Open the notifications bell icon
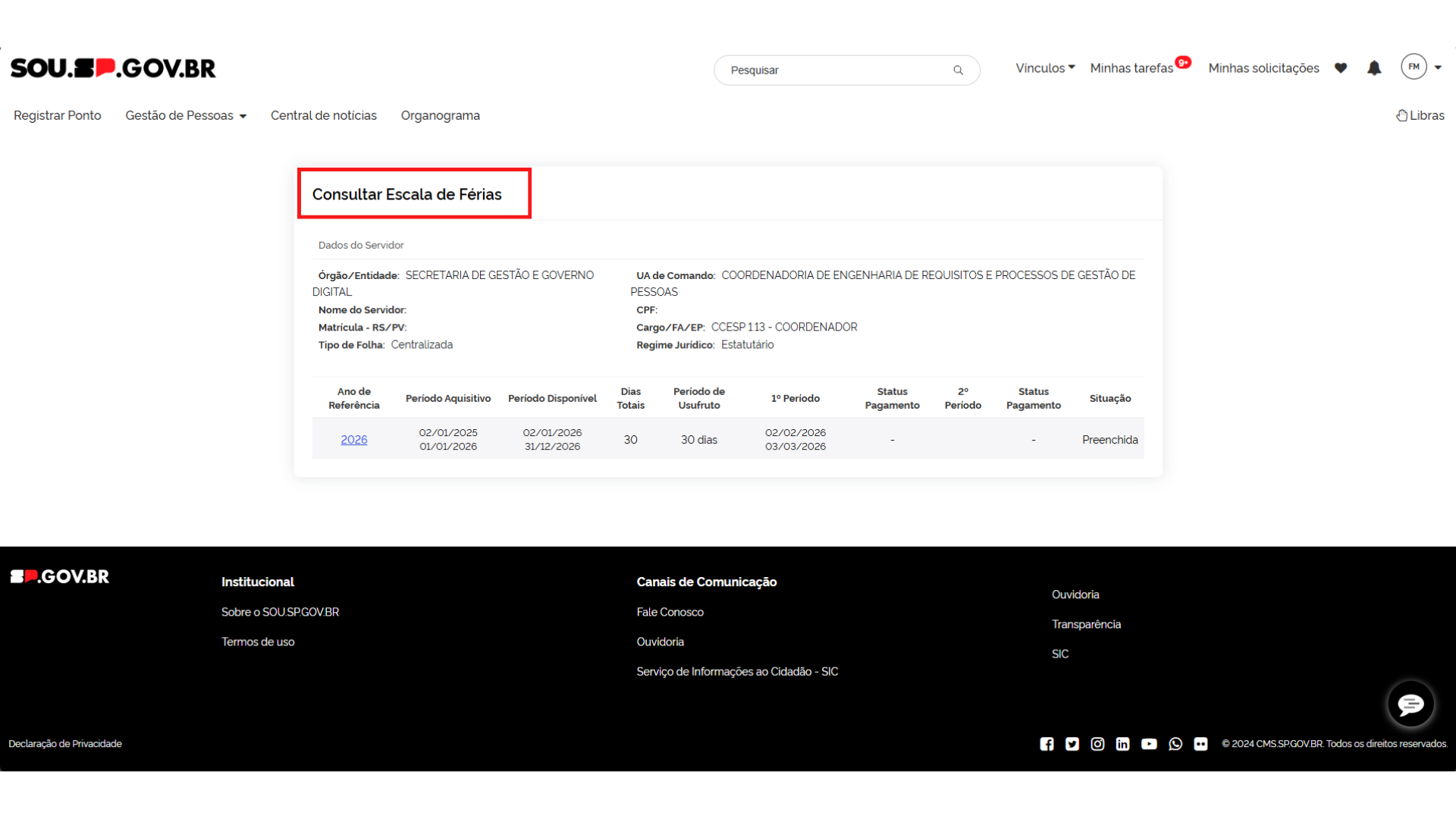The width and height of the screenshot is (1456, 819). [x=1374, y=68]
